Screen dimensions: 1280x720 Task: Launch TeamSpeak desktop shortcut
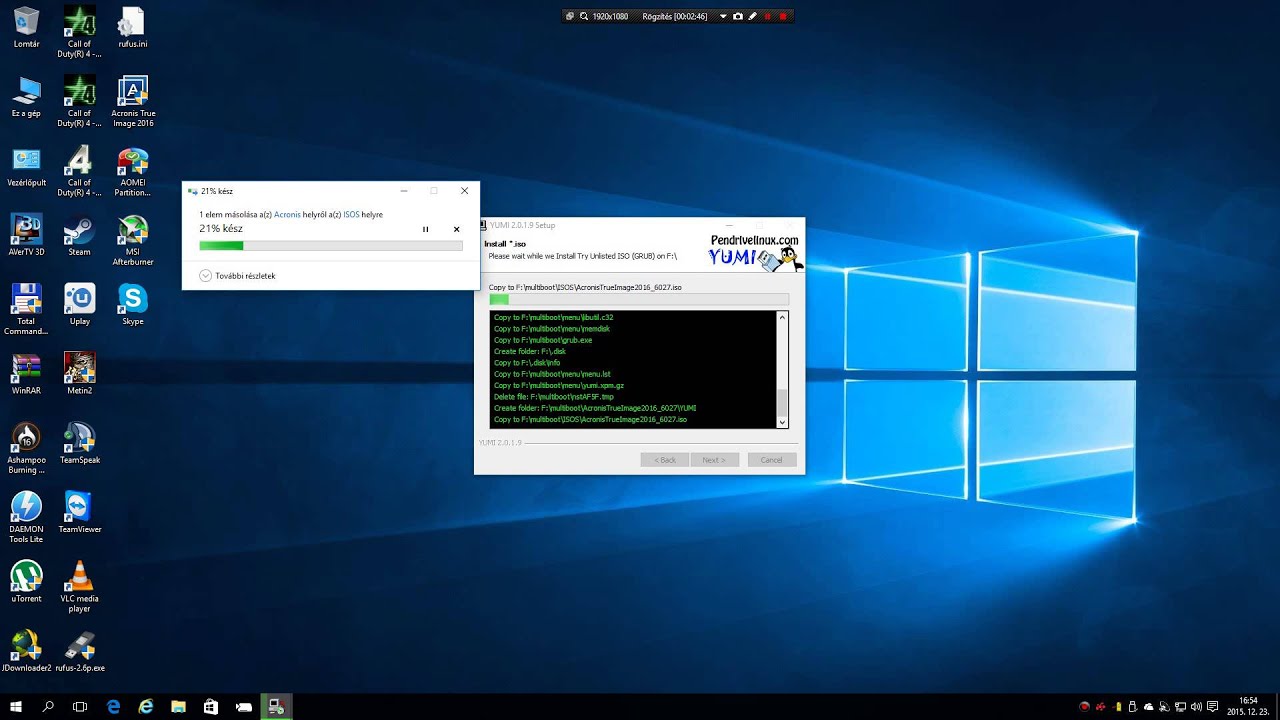tap(79, 443)
